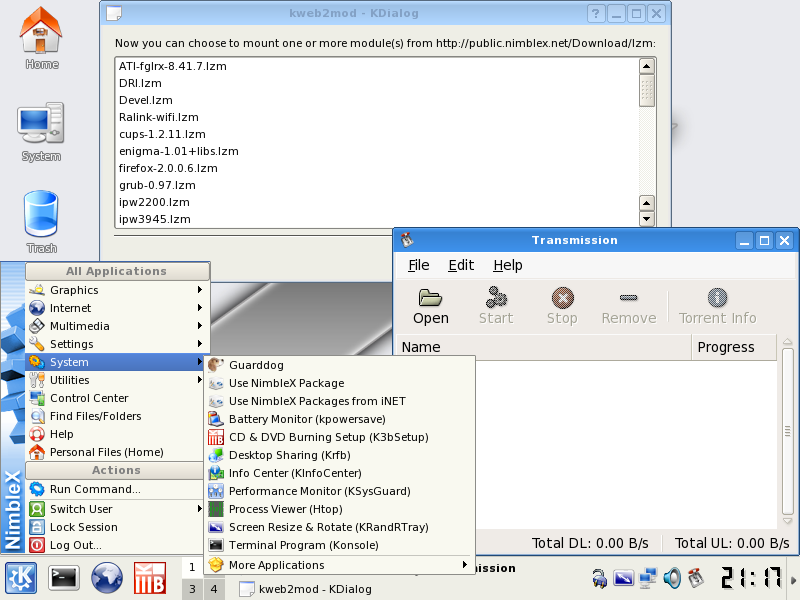Open the Home desktop icon

[41, 39]
